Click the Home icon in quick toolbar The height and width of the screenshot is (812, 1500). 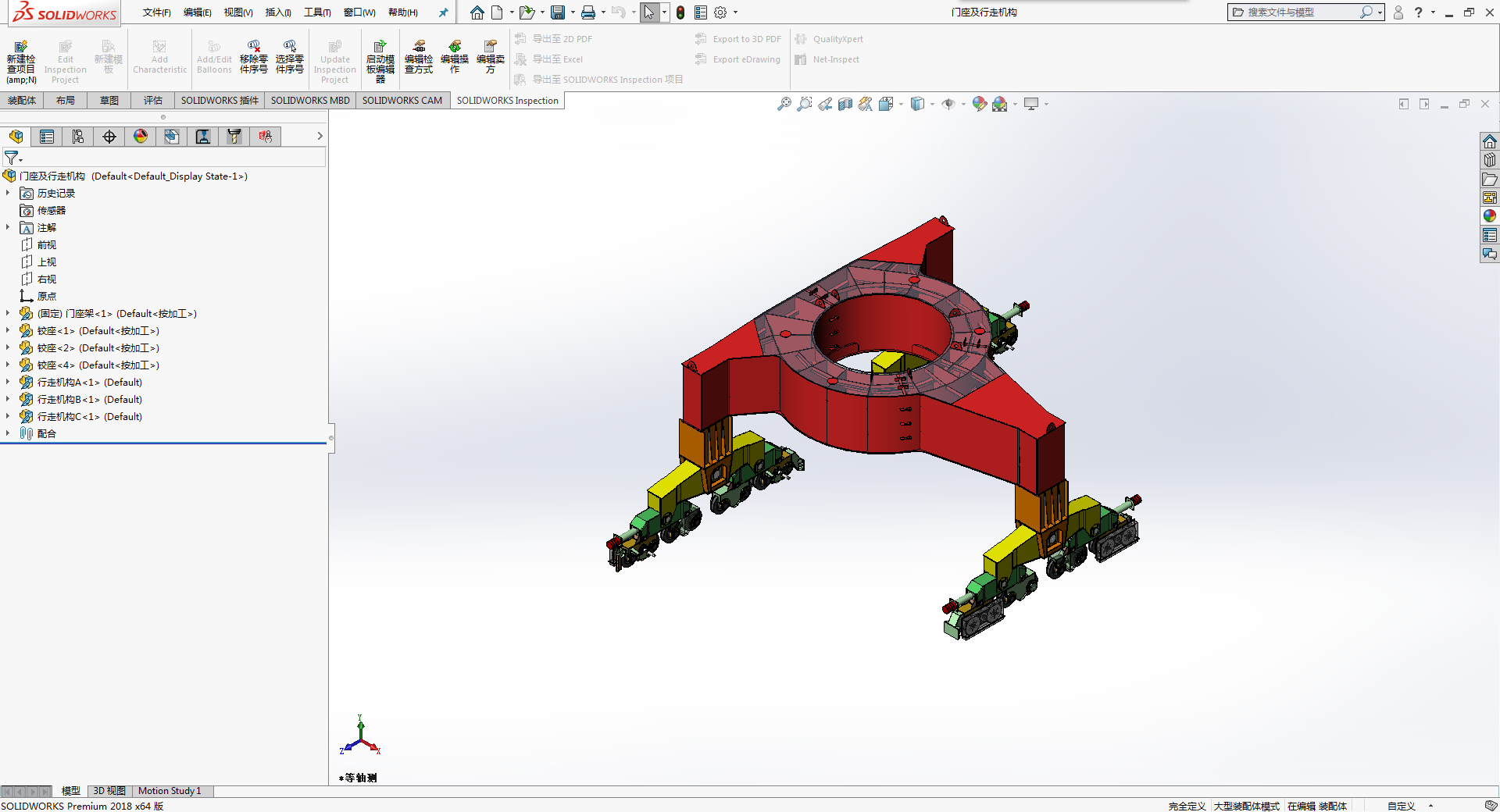(x=477, y=12)
